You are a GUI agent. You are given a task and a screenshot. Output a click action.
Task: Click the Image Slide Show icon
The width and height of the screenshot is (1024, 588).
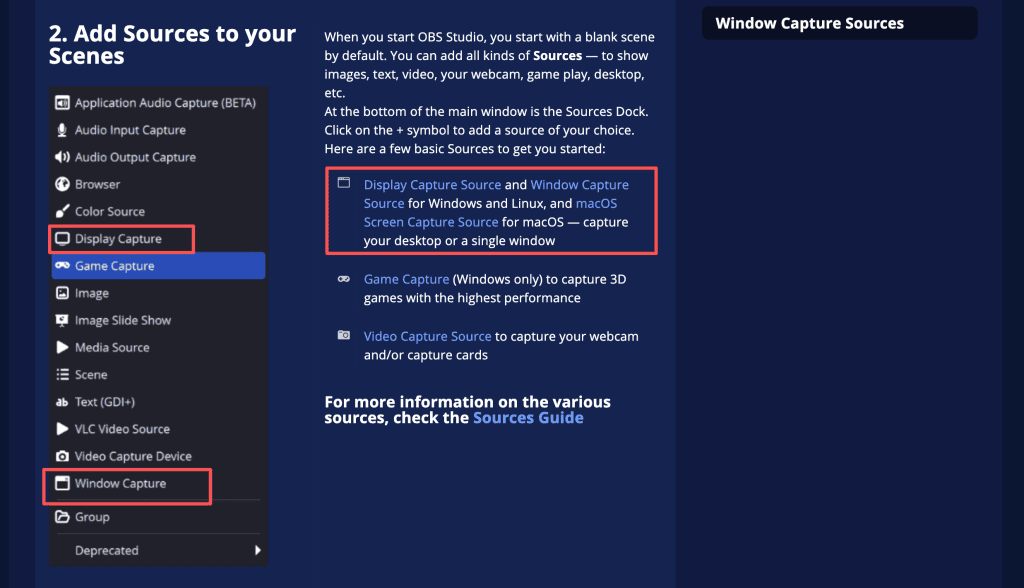click(62, 320)
